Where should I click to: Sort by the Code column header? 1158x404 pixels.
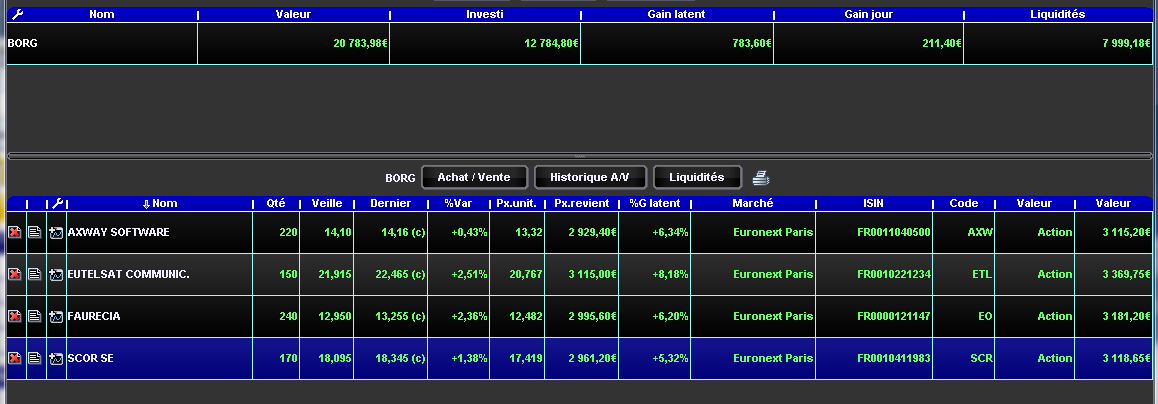coord(963,203)
